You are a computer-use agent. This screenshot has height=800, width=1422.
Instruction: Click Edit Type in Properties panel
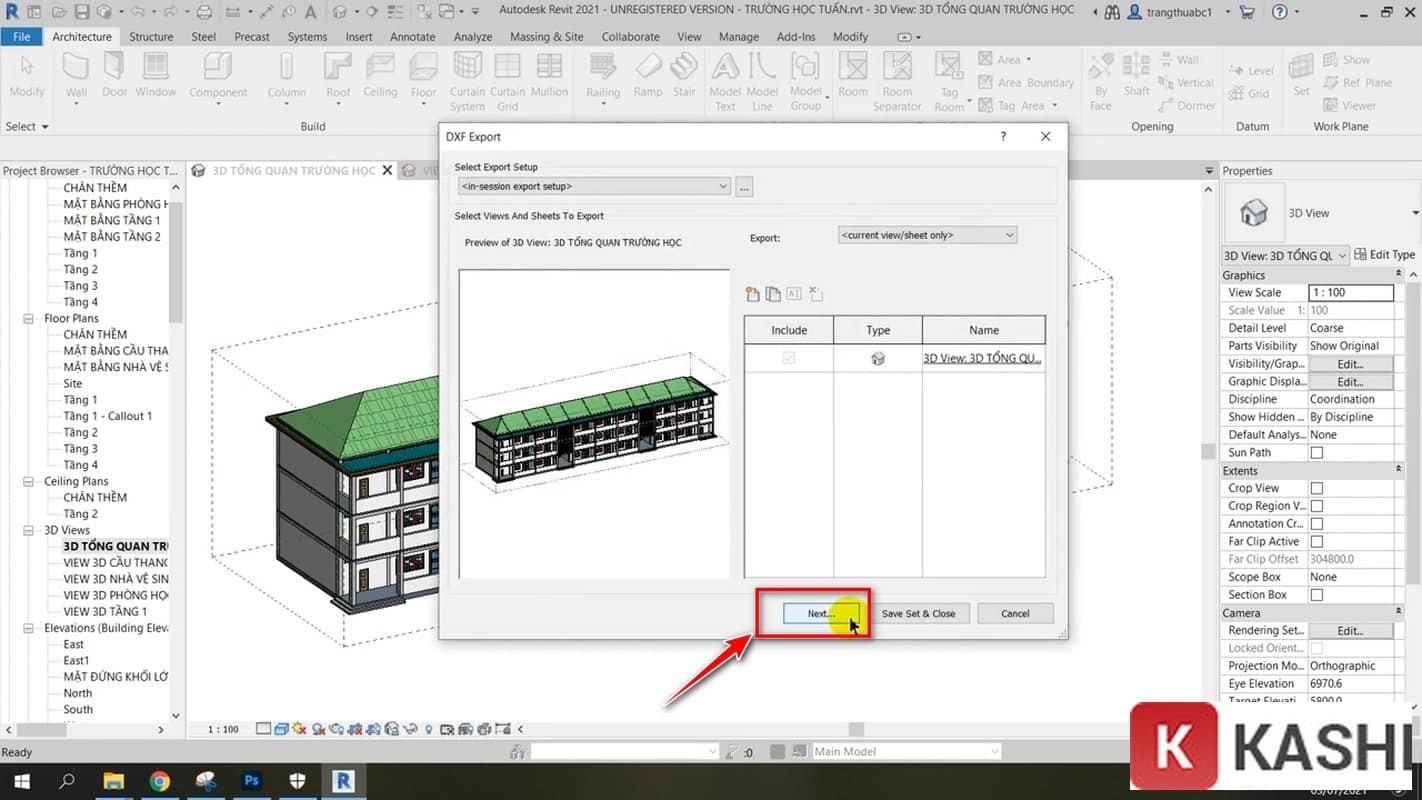[1385, 255]
